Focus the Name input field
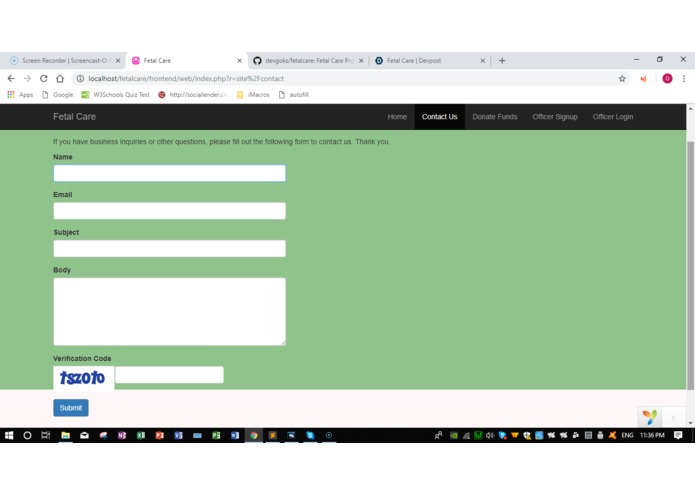Image resolution: width=695 pixels, height=494 pixels. pos(169,173)
